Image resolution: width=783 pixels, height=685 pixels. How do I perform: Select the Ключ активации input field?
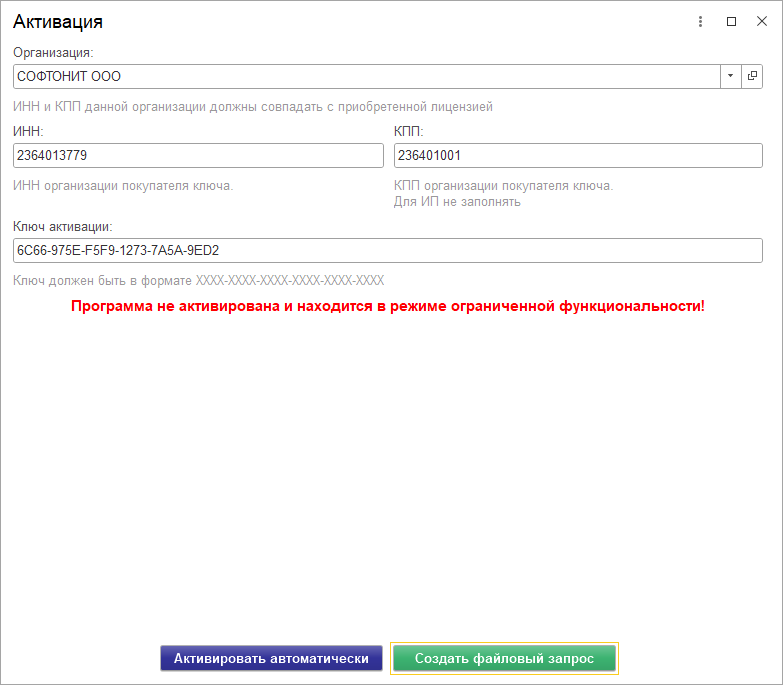tap(388, 250)
